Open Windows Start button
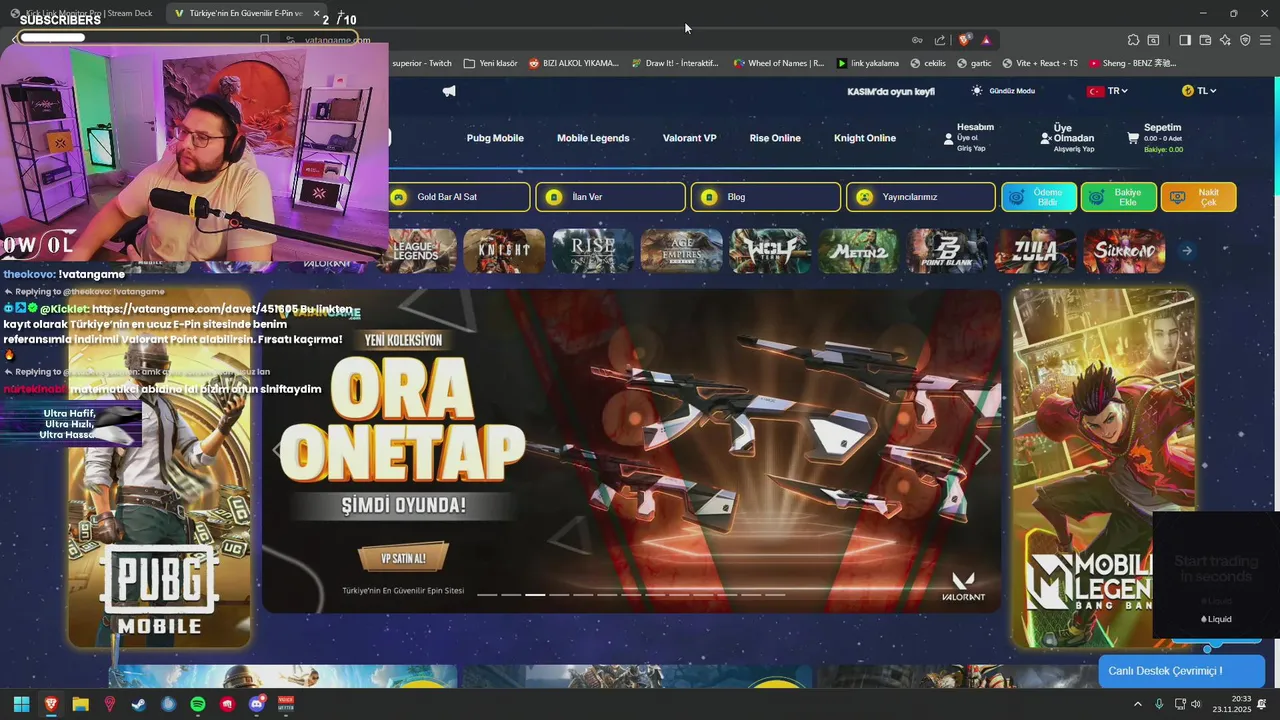The width and height of the screenshot is (1280, 720). click(x=21, y=704)
